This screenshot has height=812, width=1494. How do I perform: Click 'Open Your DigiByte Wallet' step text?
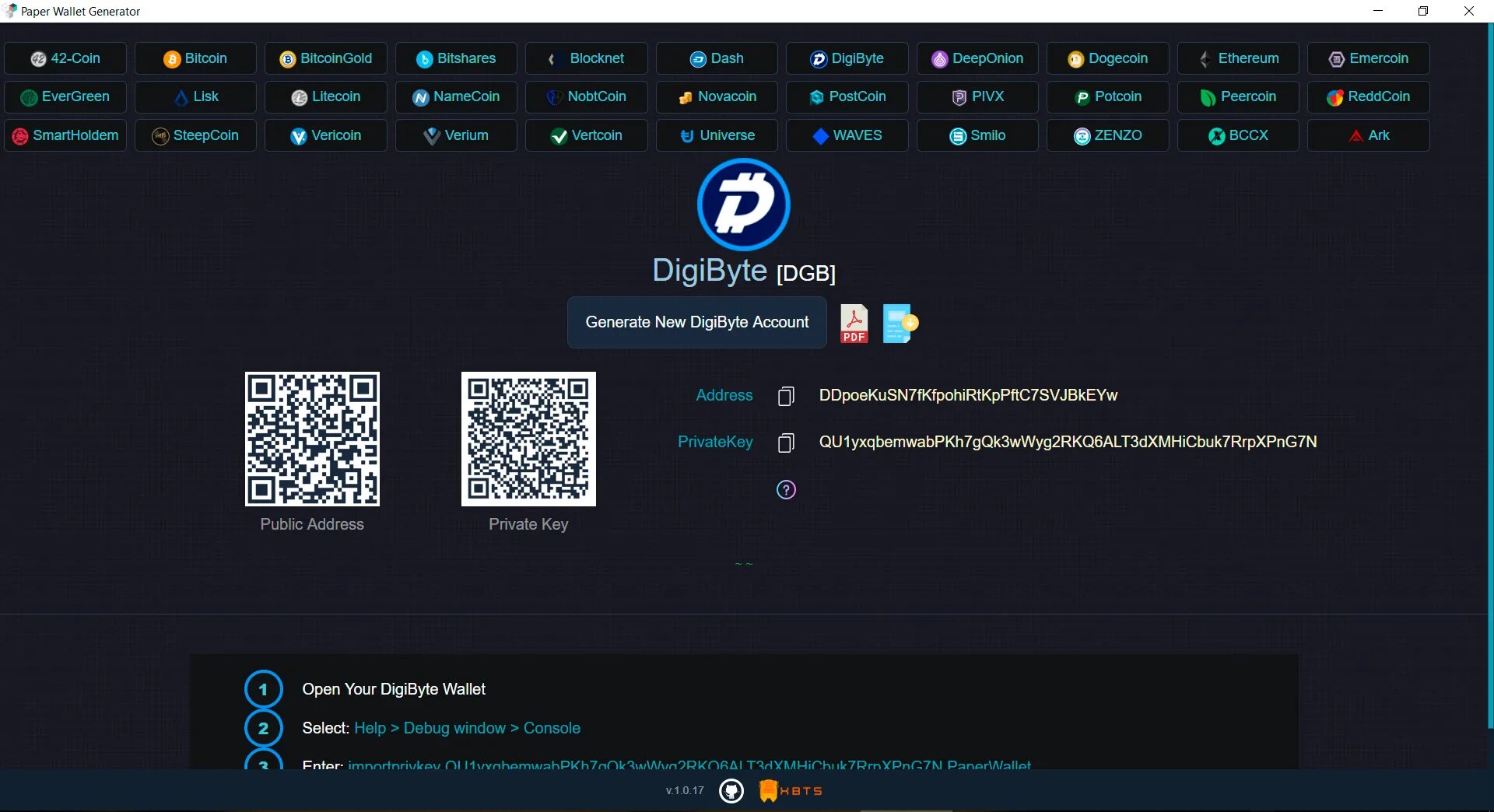[x=394, y=689]
